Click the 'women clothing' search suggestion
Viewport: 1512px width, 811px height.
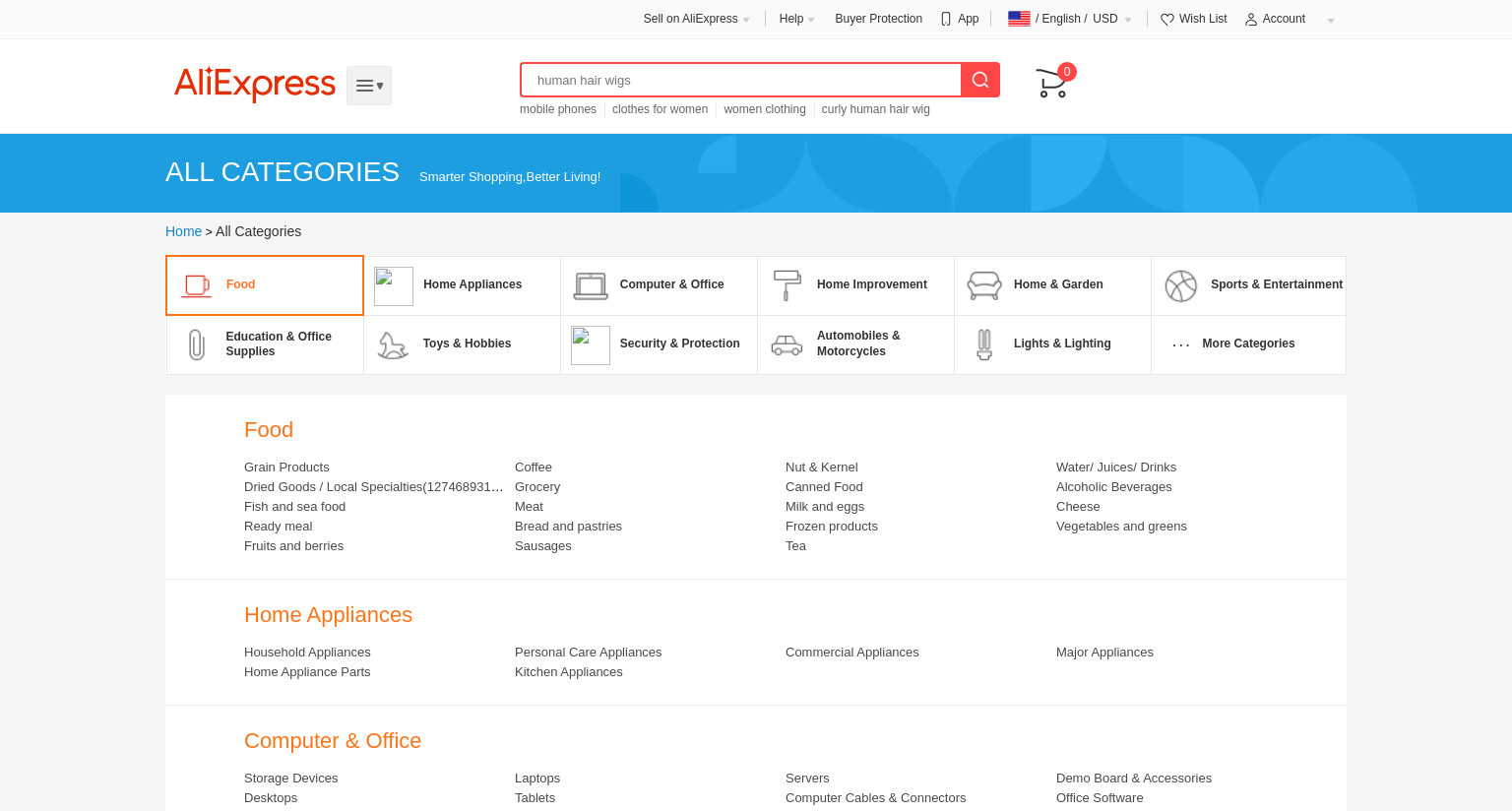pyautogui.click(x=765, y=109)
